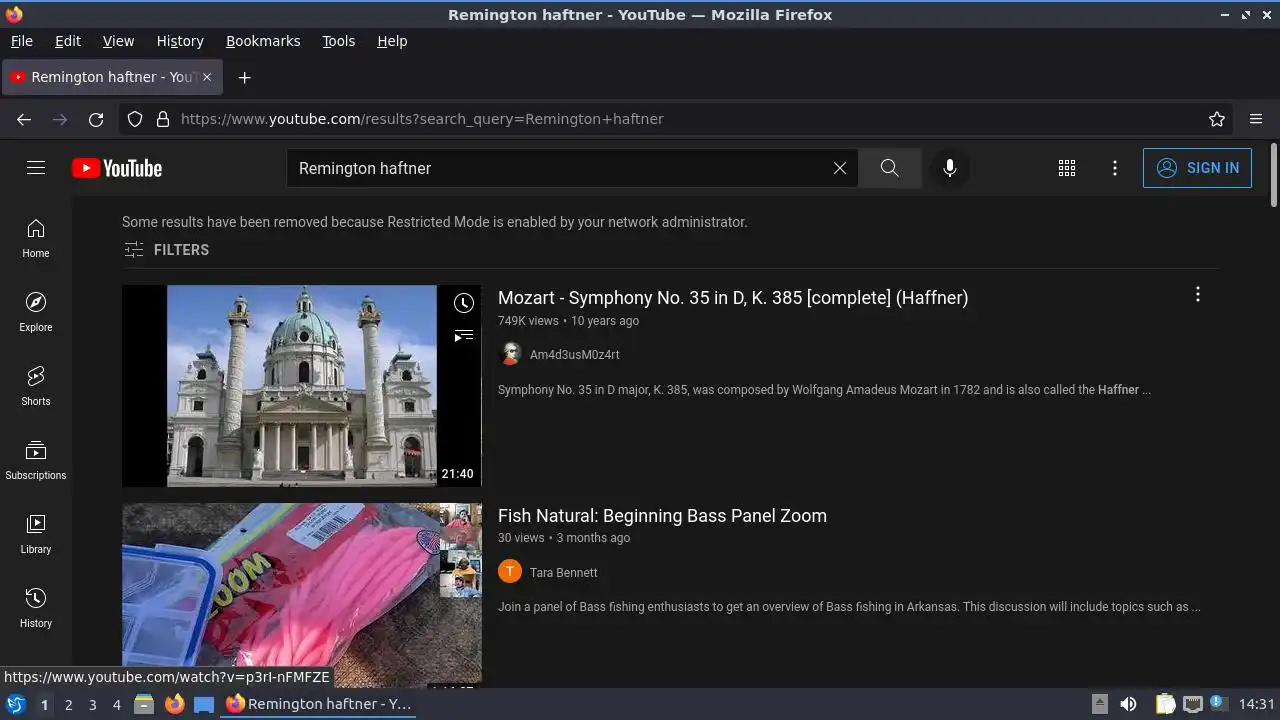Image resolution: width=1280 pixels, height=720 pixels.
Task: Open Shorts in the sidebar
Action: click(x=36, y=386)
